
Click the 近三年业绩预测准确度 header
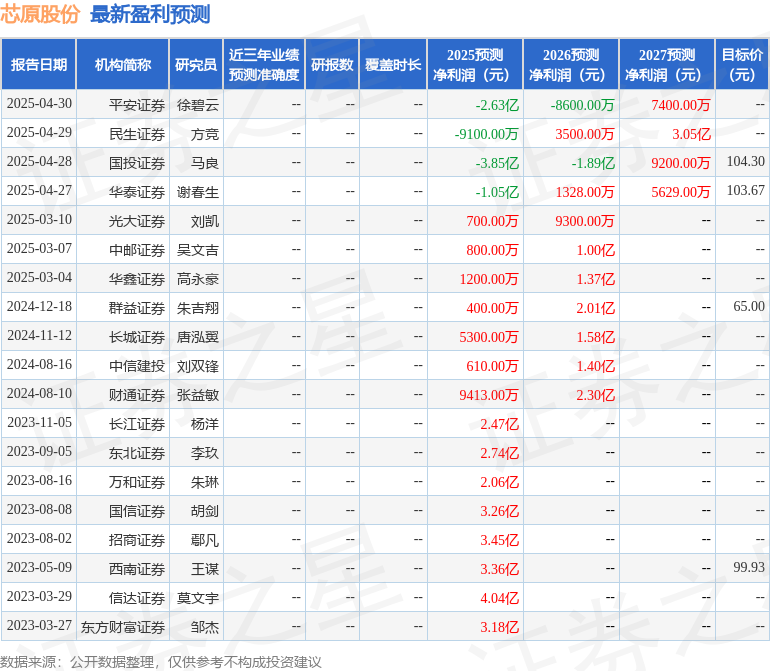[x=264, y=64]
